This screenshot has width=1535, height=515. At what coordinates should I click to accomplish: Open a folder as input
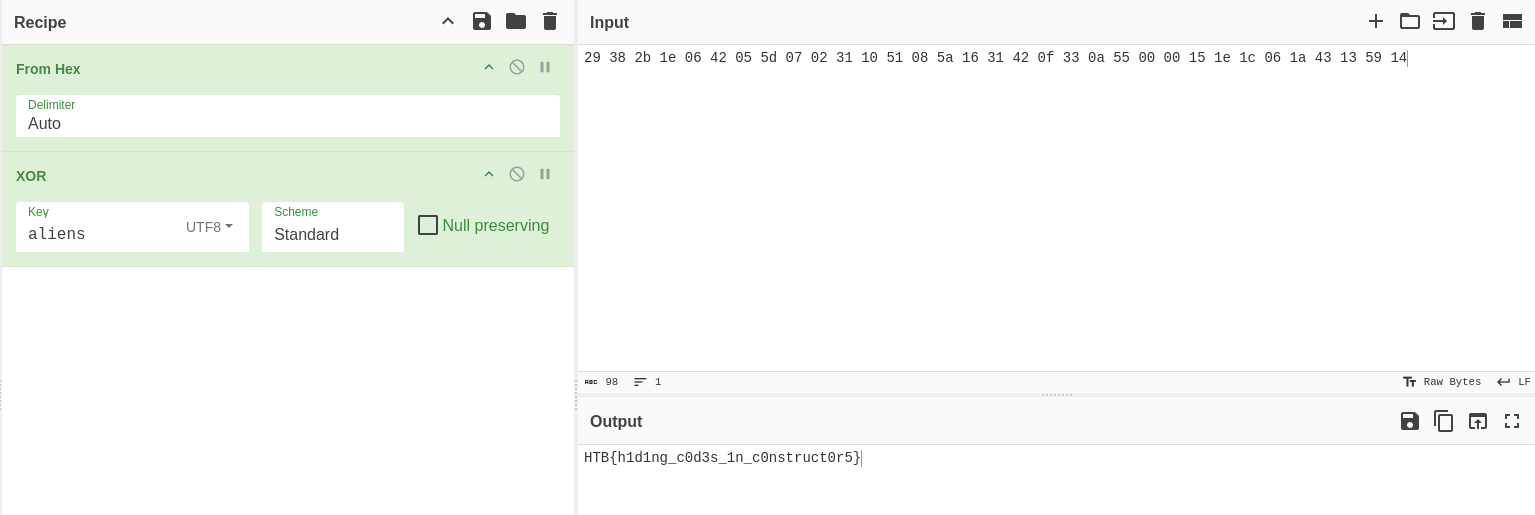click(x=1410, y=21)
